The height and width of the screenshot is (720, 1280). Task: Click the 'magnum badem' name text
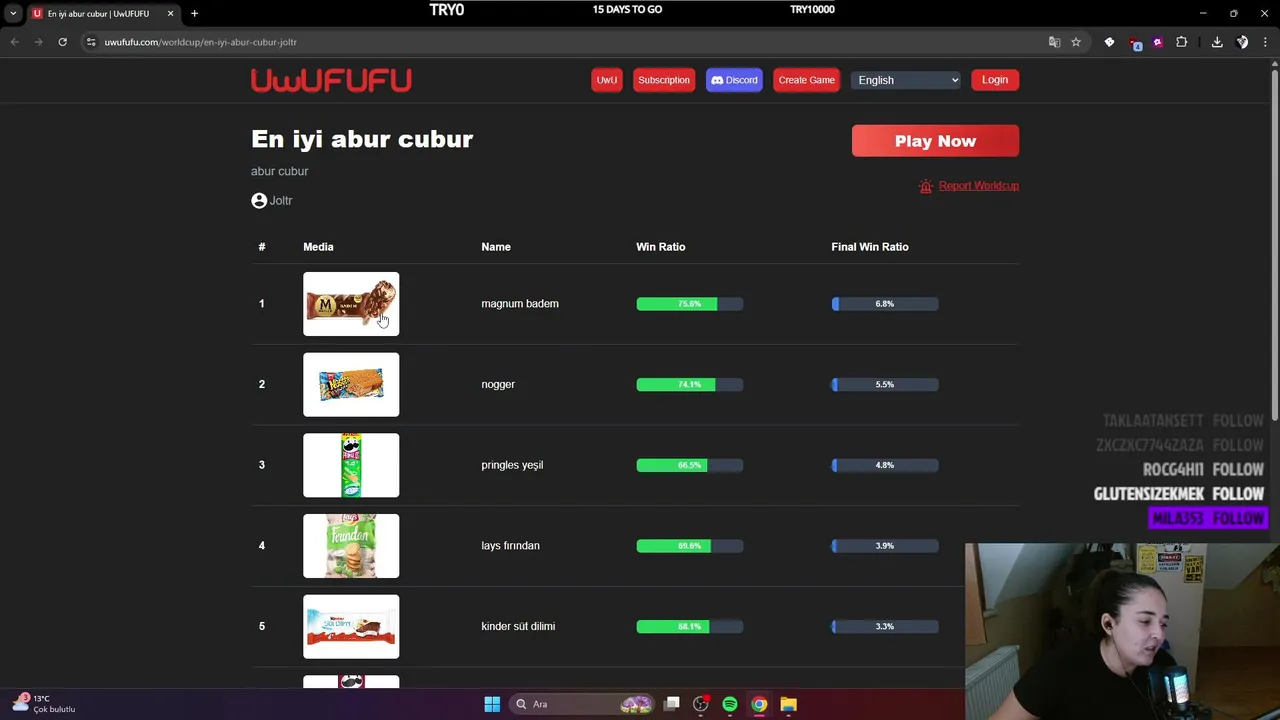click(520, 304)
